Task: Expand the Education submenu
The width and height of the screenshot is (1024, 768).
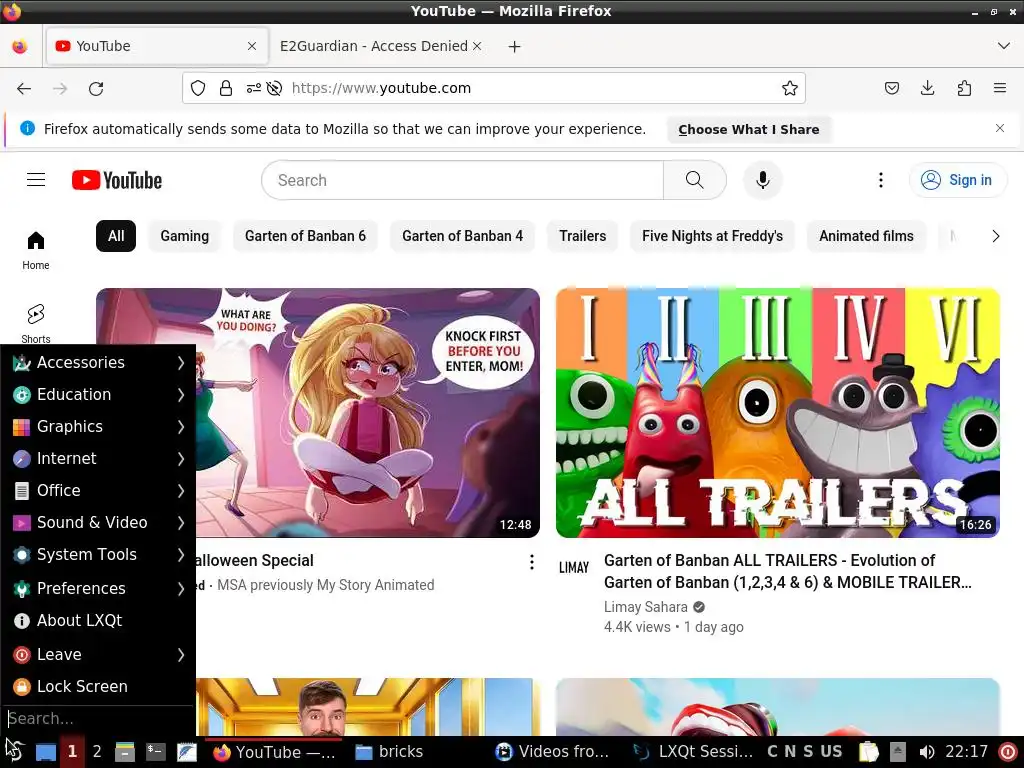Action: (x=98, y=394)
